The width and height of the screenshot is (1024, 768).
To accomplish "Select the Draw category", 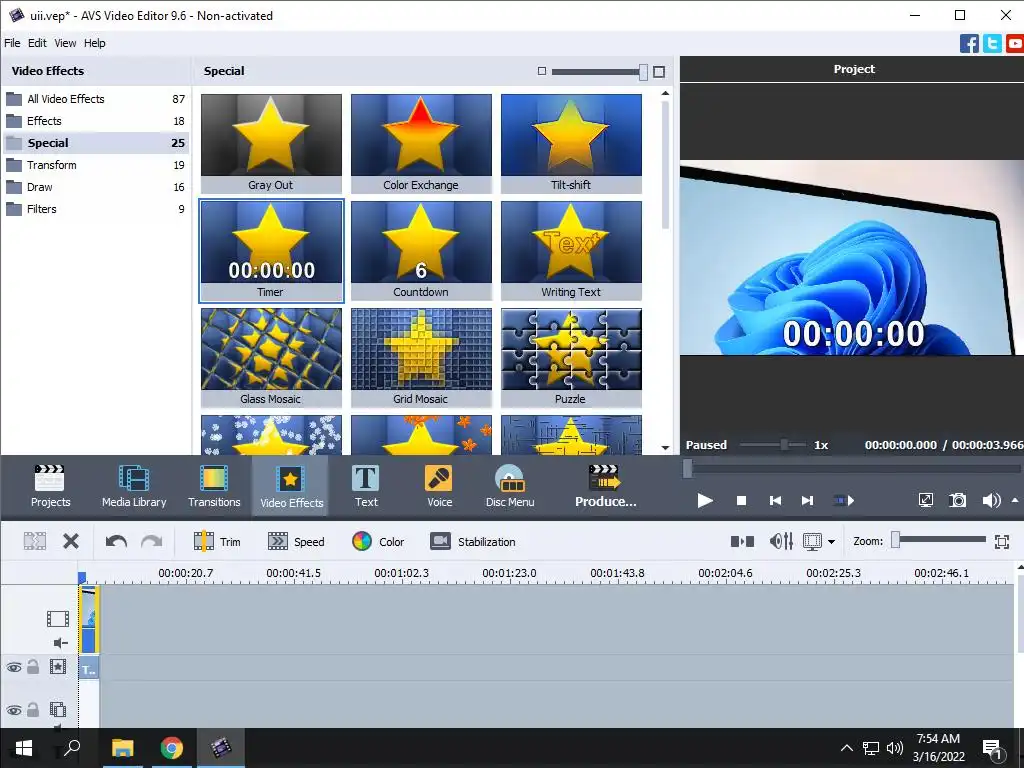I will pyautogui.click(x=95, y=187).
